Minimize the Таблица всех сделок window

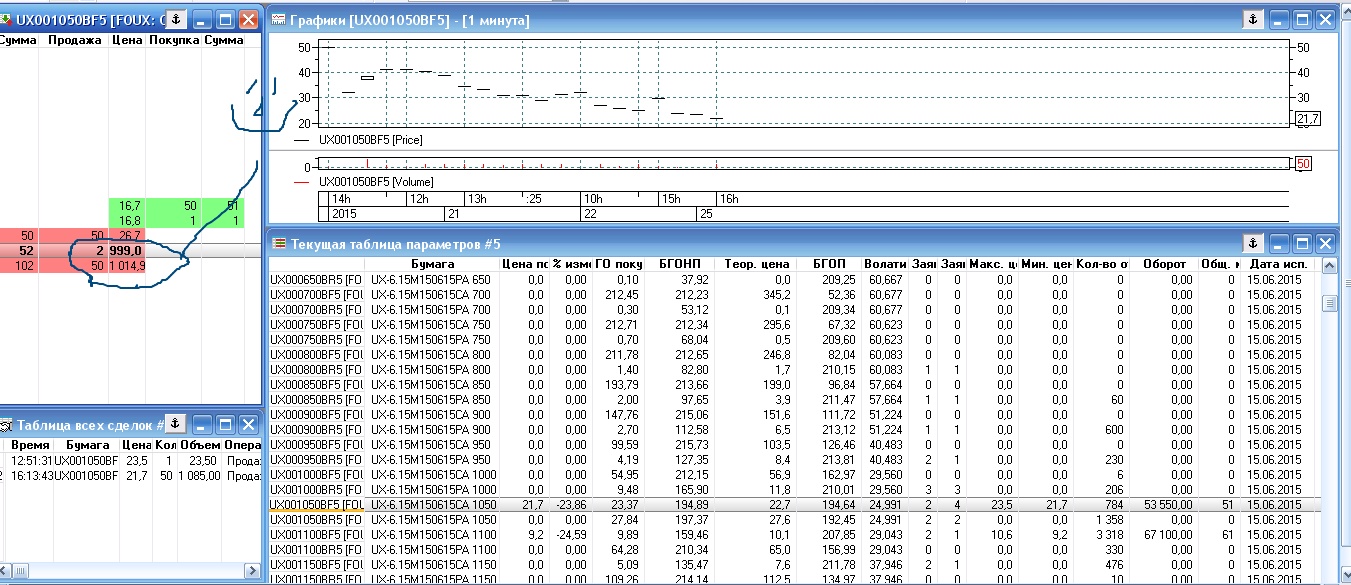(x=201, y=423)
